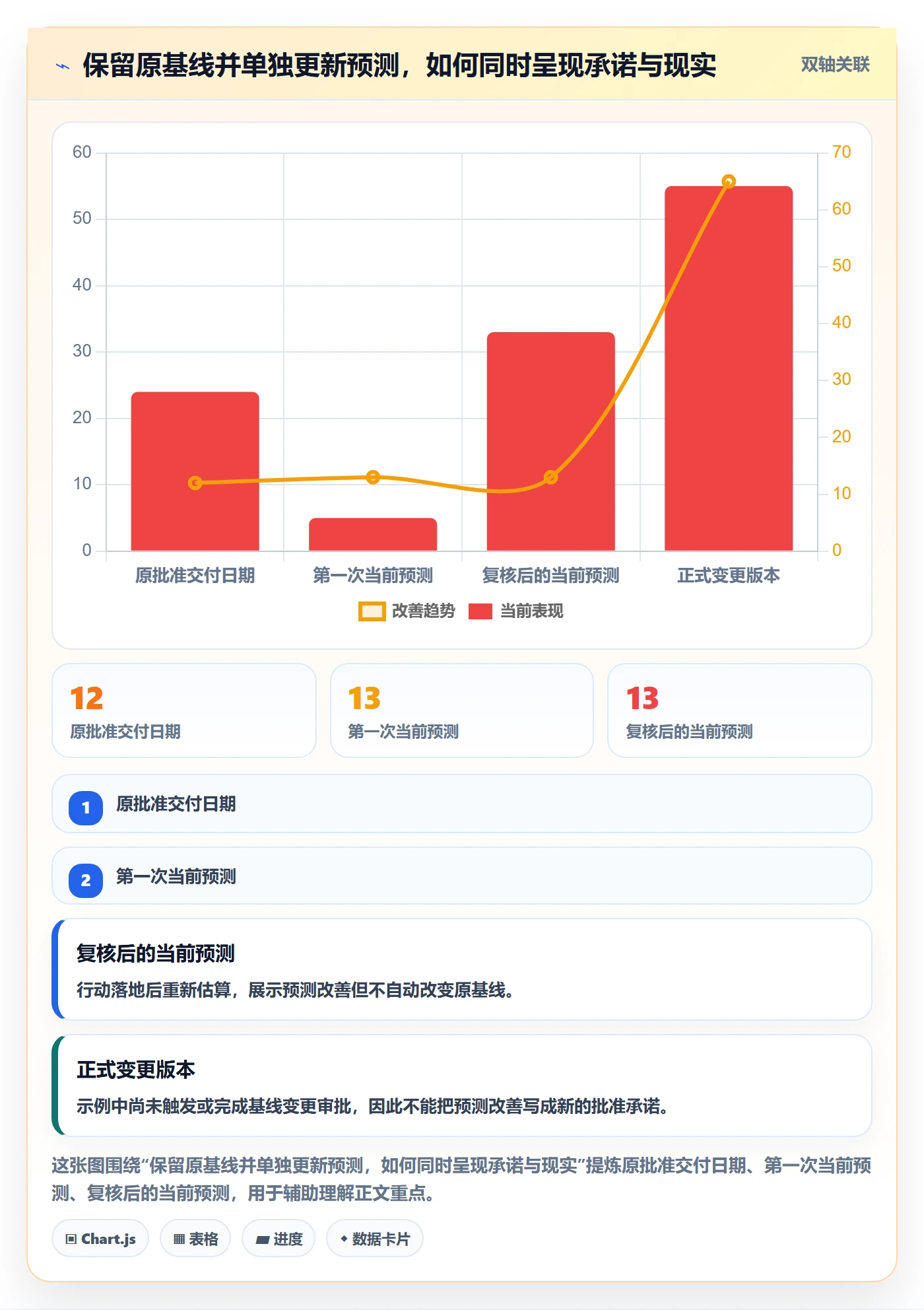Click the orange line point at 复核后的当前预测
Image resolution: width=924 pixels, height=1310 pixels.
click(551, 477)
